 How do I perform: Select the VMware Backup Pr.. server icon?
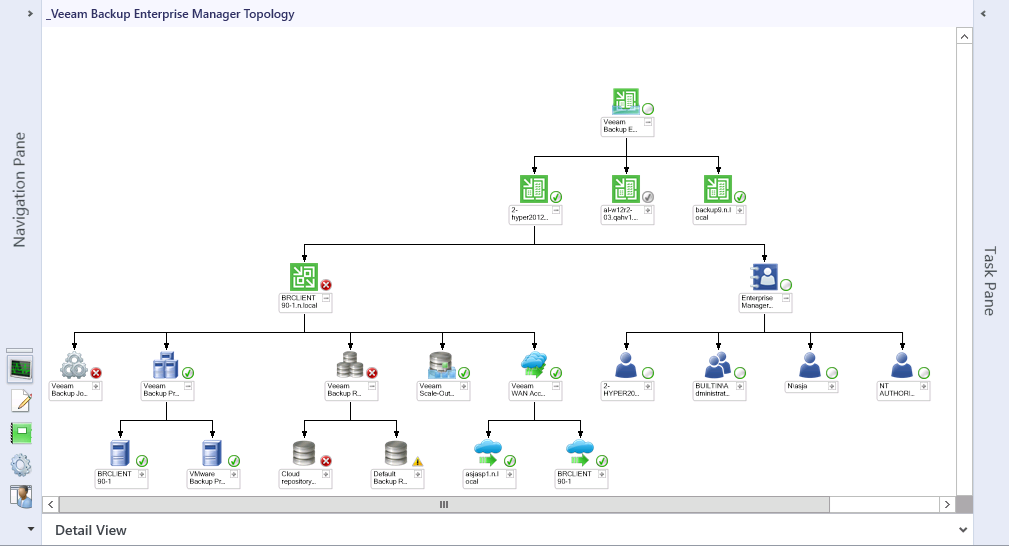(212, 453)
